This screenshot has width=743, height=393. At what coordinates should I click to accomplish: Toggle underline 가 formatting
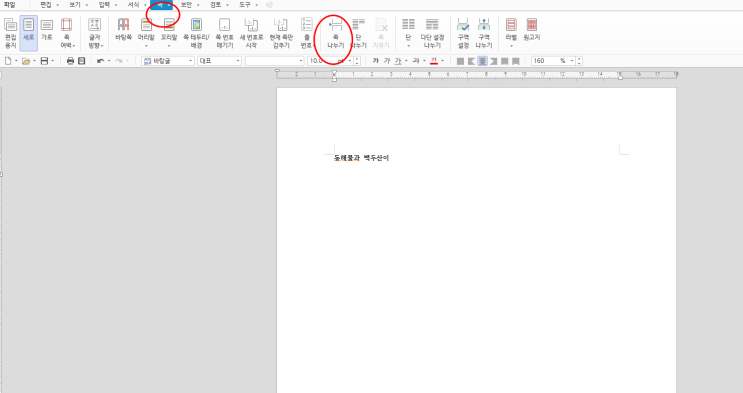[x=398, y=61]
